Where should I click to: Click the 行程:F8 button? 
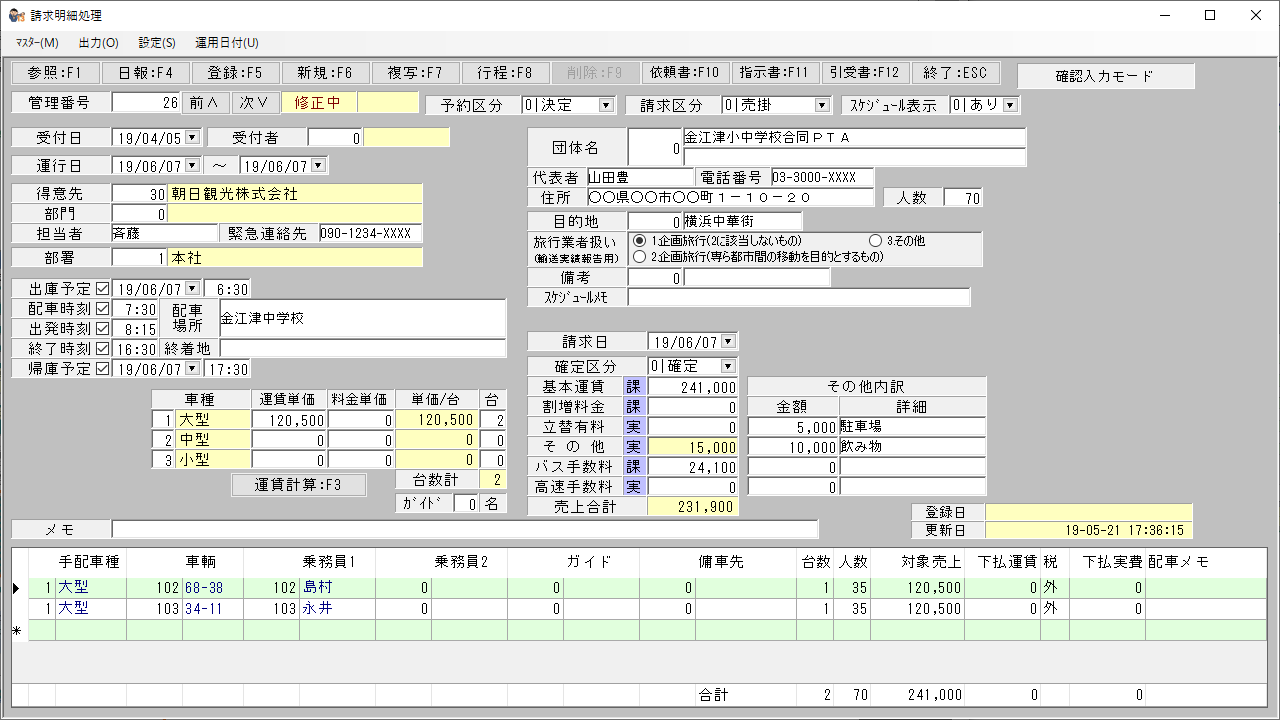[x=505, y=73]
